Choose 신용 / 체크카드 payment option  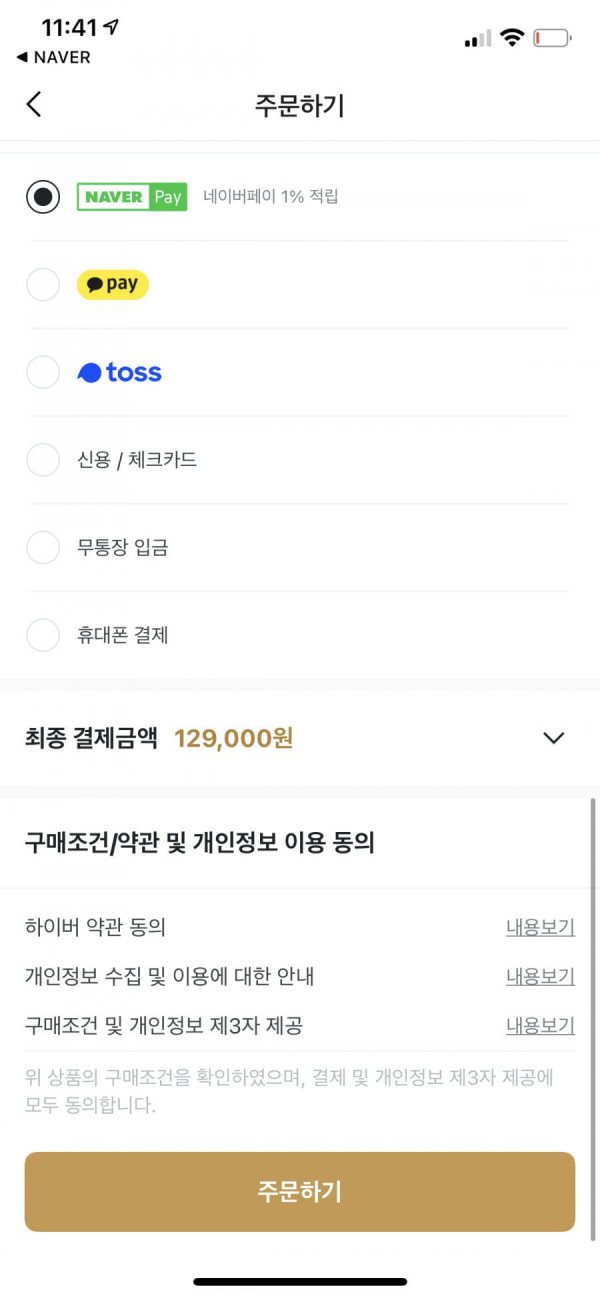pyautogui.click(x=300, y=460)
